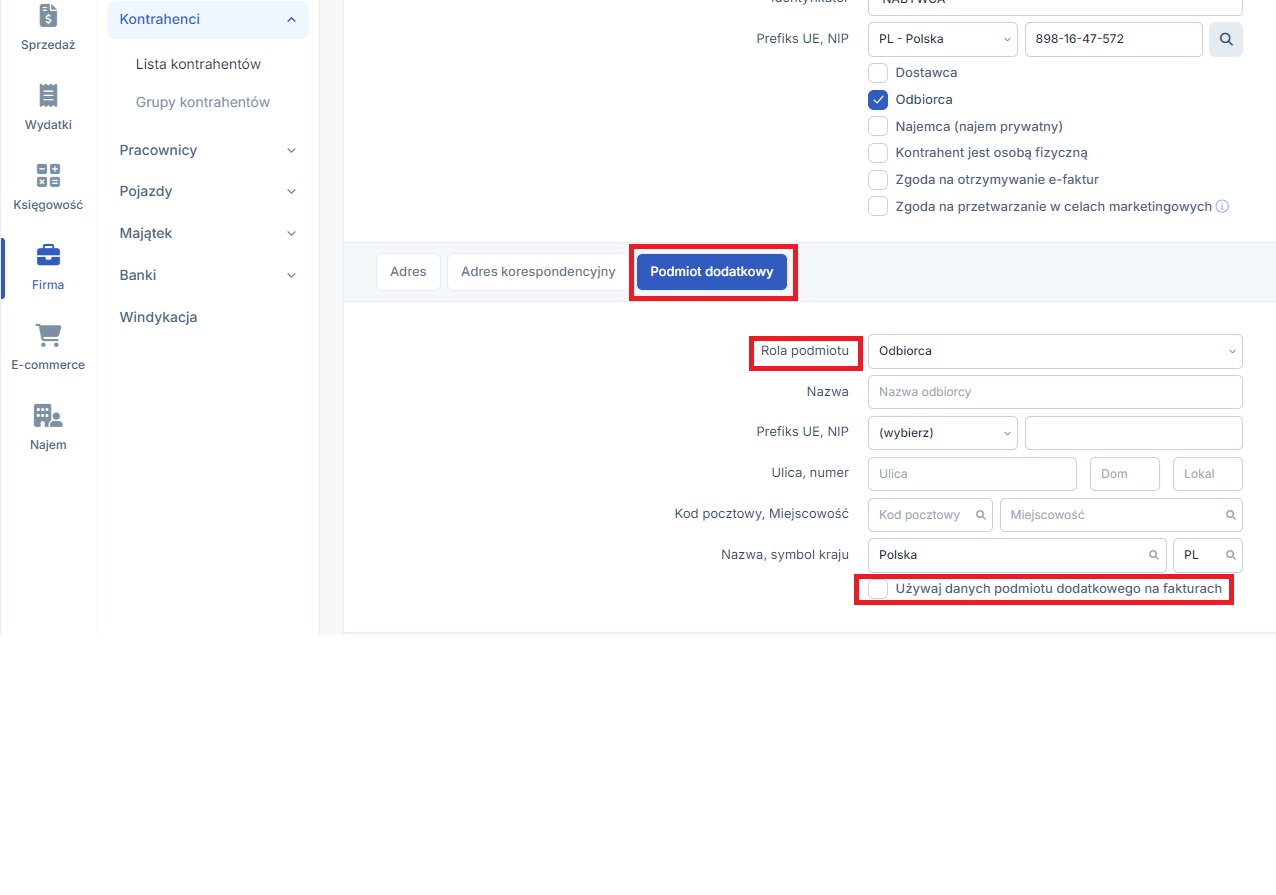Open the Windykacja menu item
The width and height of the screenshot is (1276, 895).
coord(158,318)
